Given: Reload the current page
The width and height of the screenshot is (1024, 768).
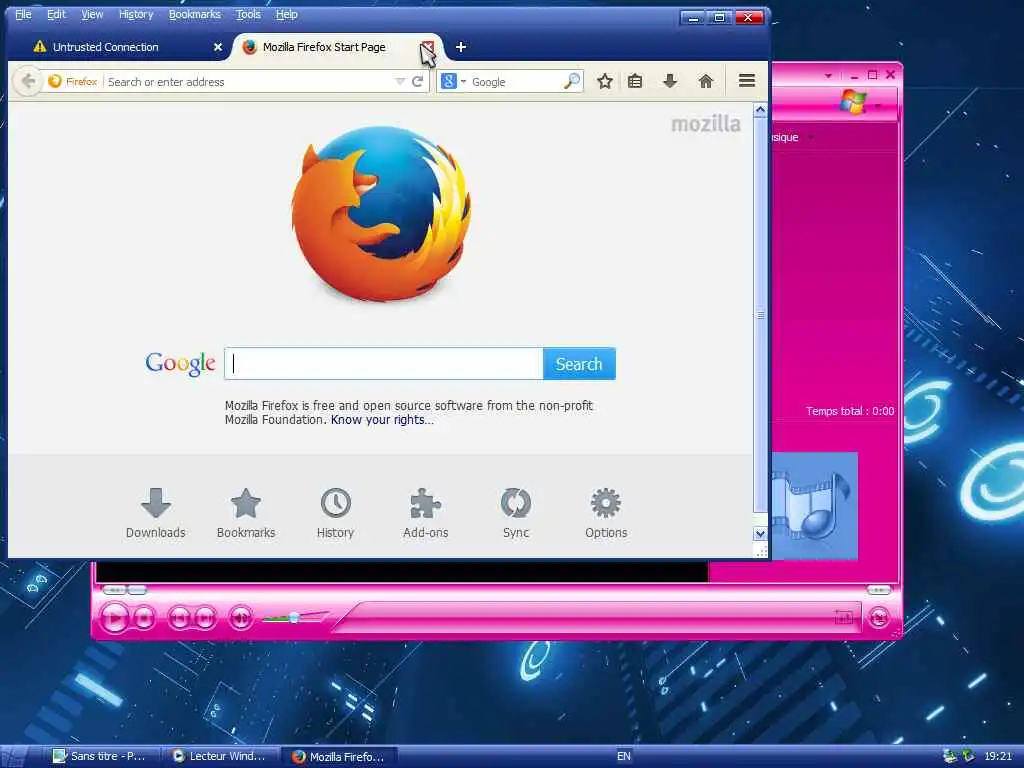Looking at the screenshot, I should click(417, 82).
